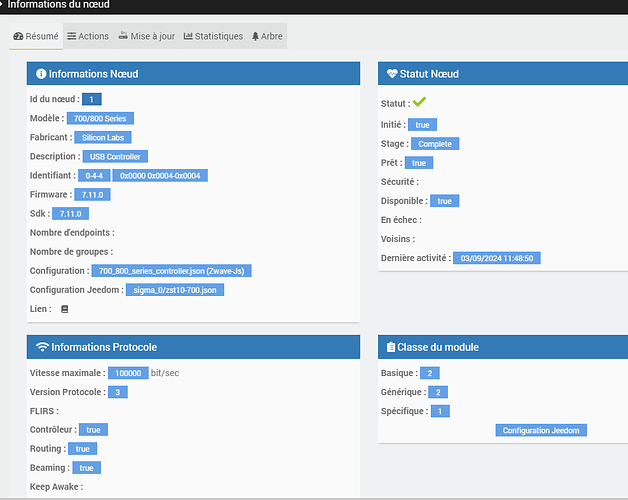Click the "Informations du nœud" window title

click(x=58, y=5)
